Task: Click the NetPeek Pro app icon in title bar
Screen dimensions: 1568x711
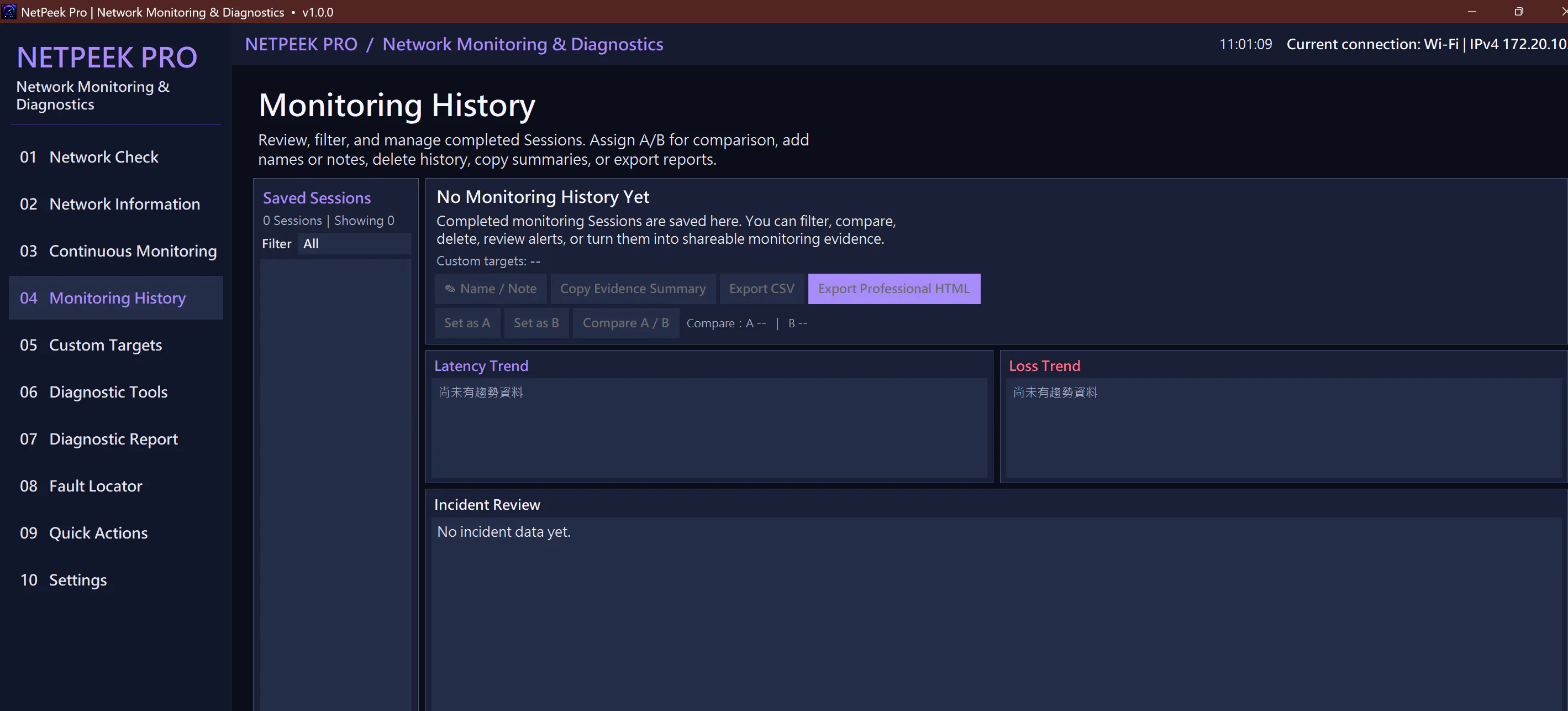Action: pyautogui.click(x=9, y=12)
